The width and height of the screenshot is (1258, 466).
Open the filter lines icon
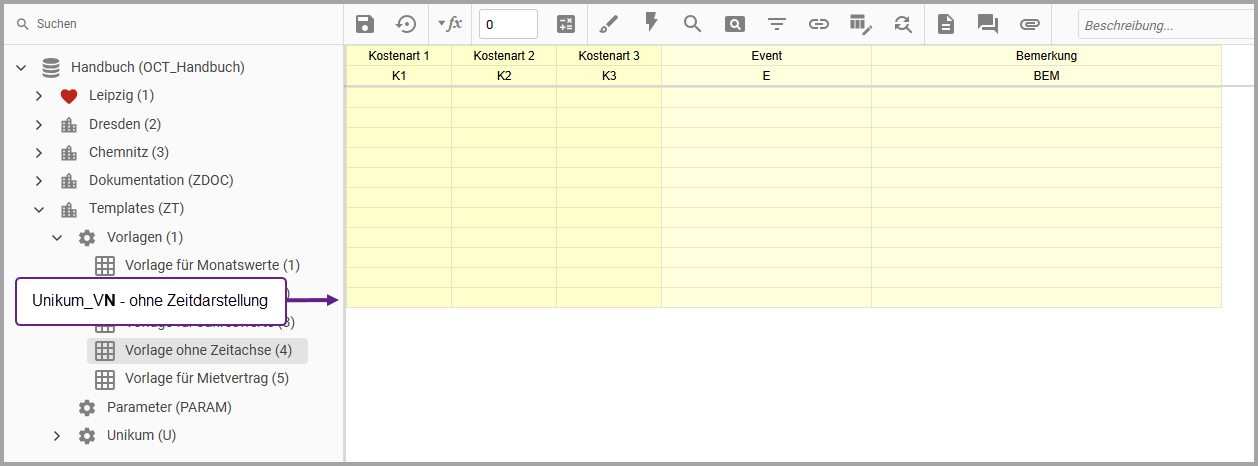(x=776, y=24)
